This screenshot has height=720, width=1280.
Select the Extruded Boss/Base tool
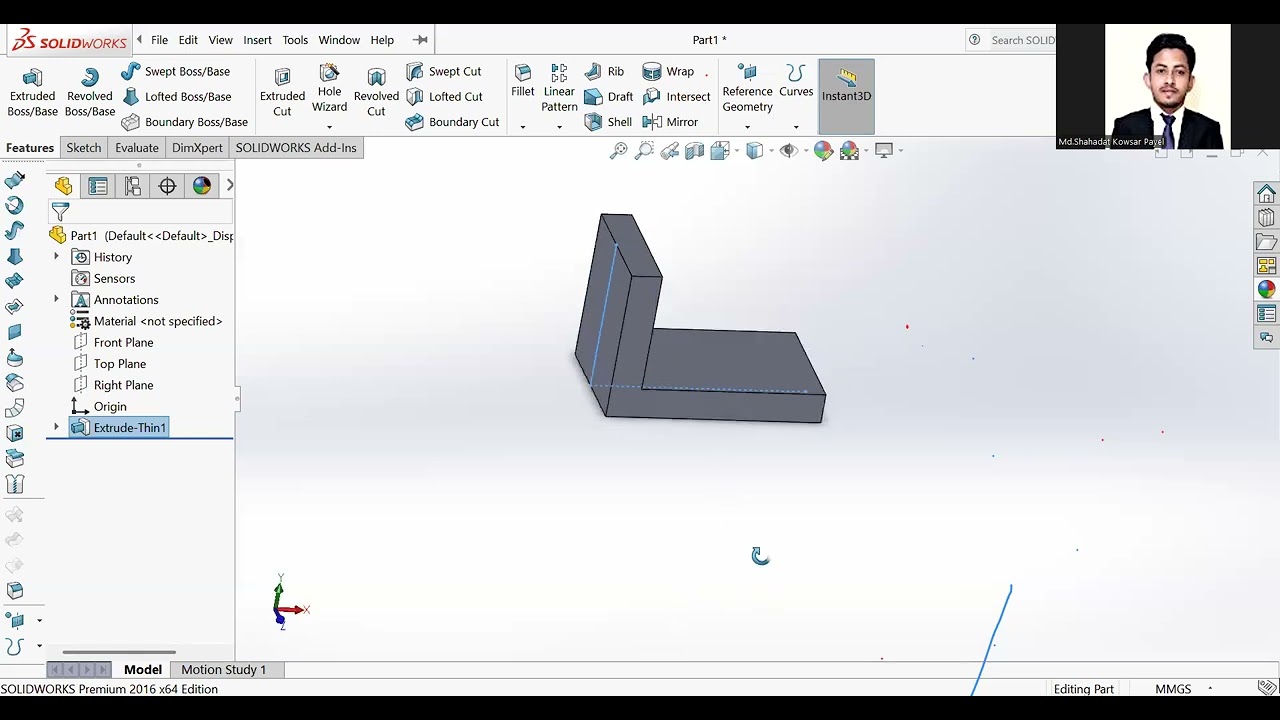[x=32, y=94]
